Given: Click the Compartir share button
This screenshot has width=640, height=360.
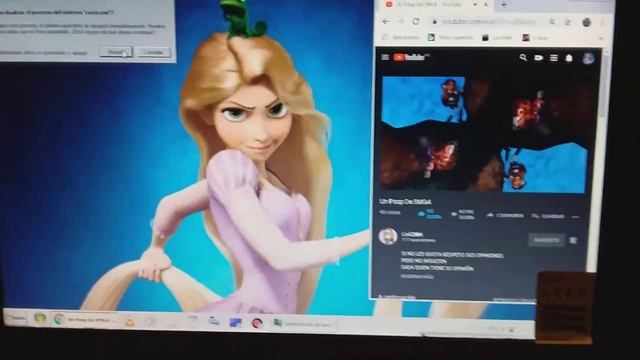Looking at the screenshot, I should [x=505, y=215].
